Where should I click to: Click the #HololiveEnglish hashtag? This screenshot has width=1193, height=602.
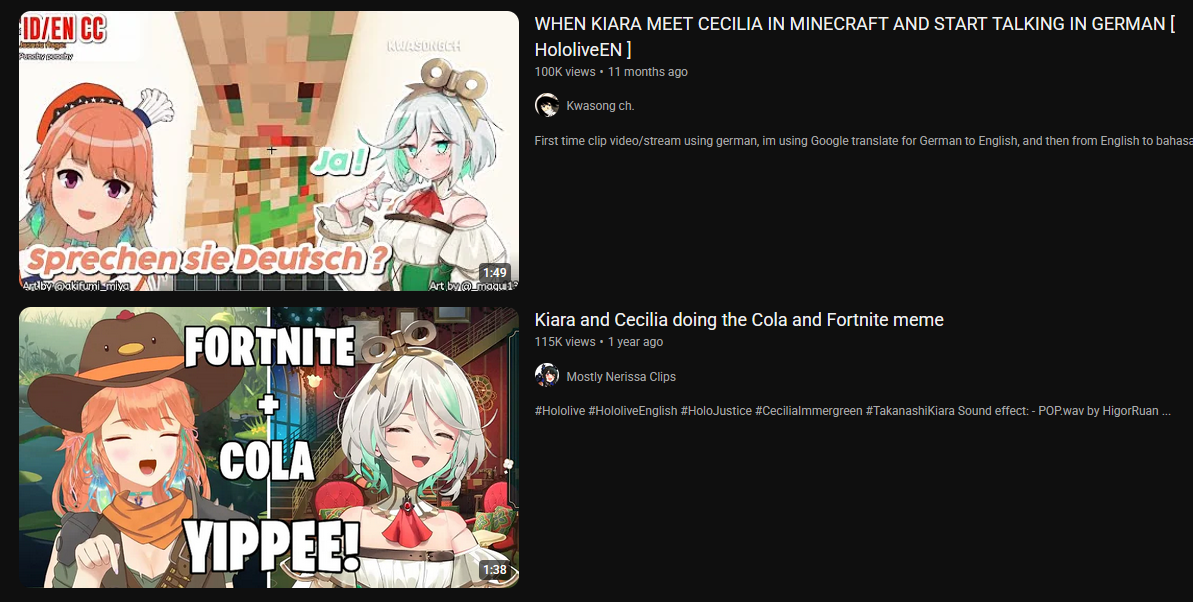[632, 411]
